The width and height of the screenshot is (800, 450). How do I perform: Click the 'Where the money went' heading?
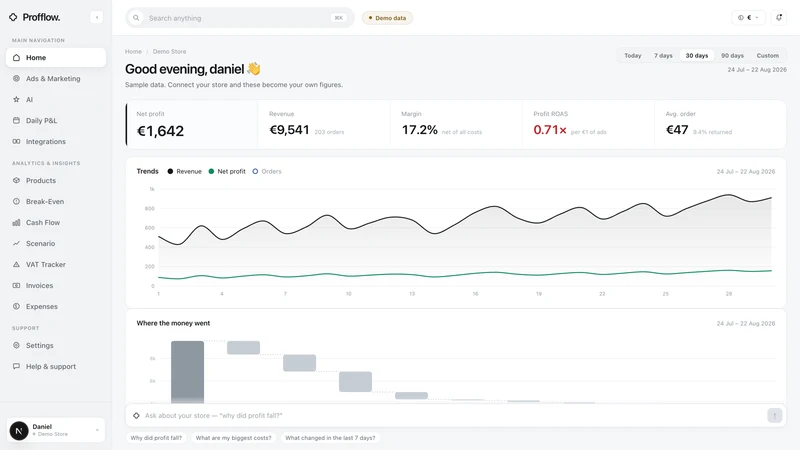(x=173, y=323)
